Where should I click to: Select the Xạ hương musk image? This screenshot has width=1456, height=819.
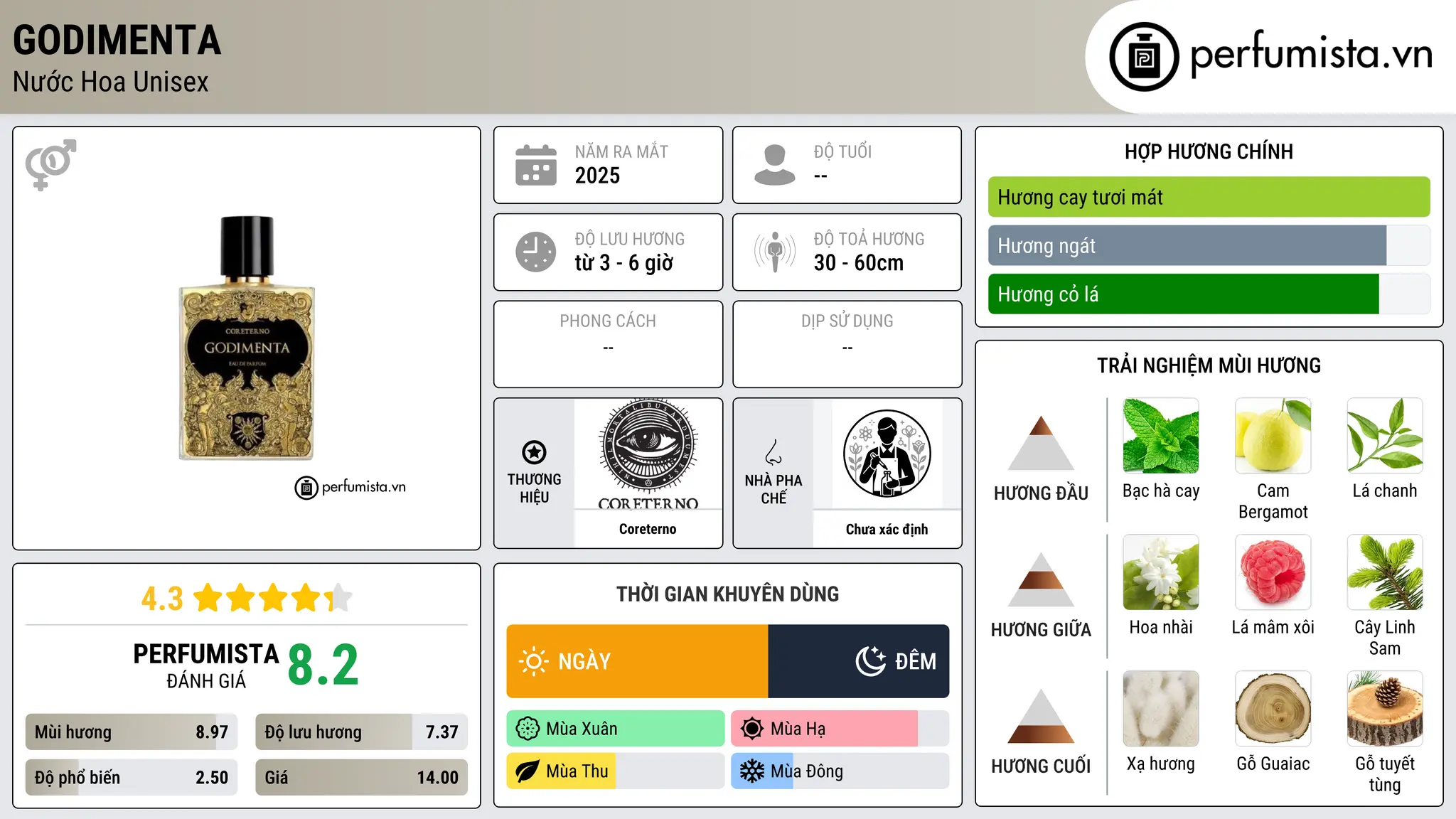[x=1161, y=709]
